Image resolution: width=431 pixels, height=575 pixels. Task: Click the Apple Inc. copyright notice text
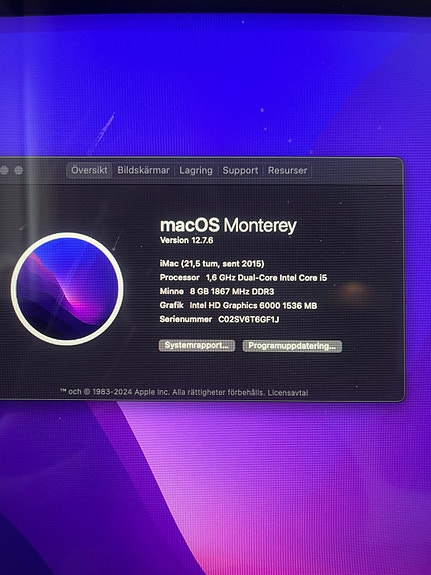tap(162, 392)
